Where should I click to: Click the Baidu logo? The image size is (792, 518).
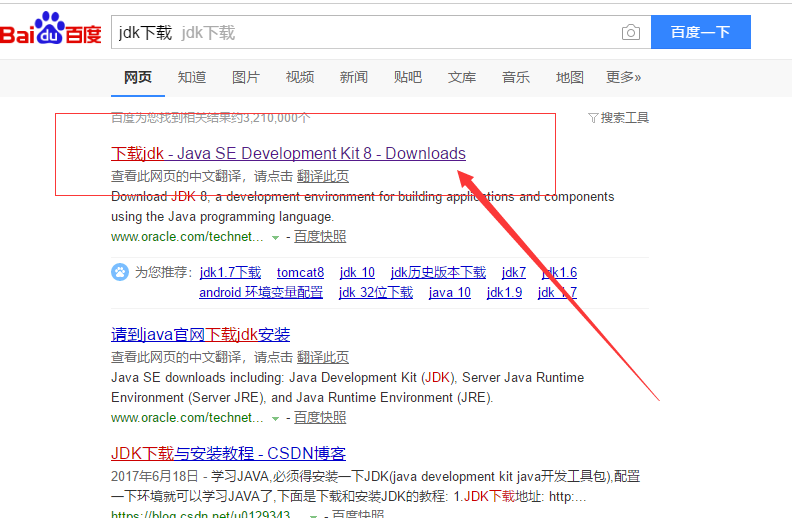51,29
